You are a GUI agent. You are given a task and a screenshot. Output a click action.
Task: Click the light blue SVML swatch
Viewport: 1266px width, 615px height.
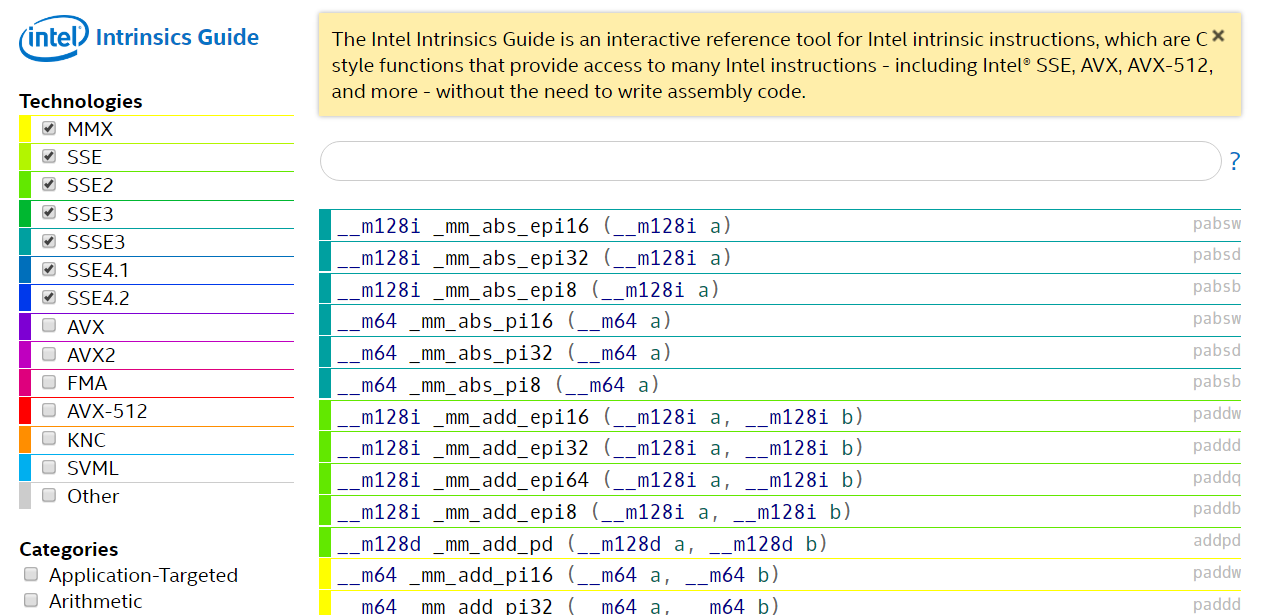25,468
